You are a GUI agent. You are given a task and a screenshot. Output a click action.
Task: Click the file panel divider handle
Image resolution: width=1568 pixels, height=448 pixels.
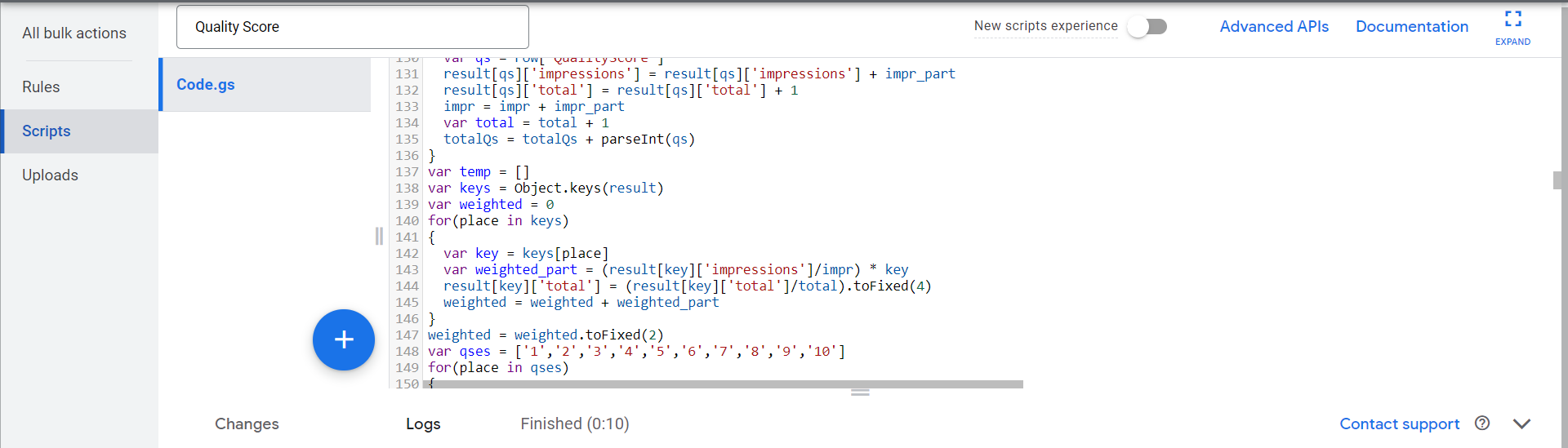pyautogui.click(x=379, y=236)
